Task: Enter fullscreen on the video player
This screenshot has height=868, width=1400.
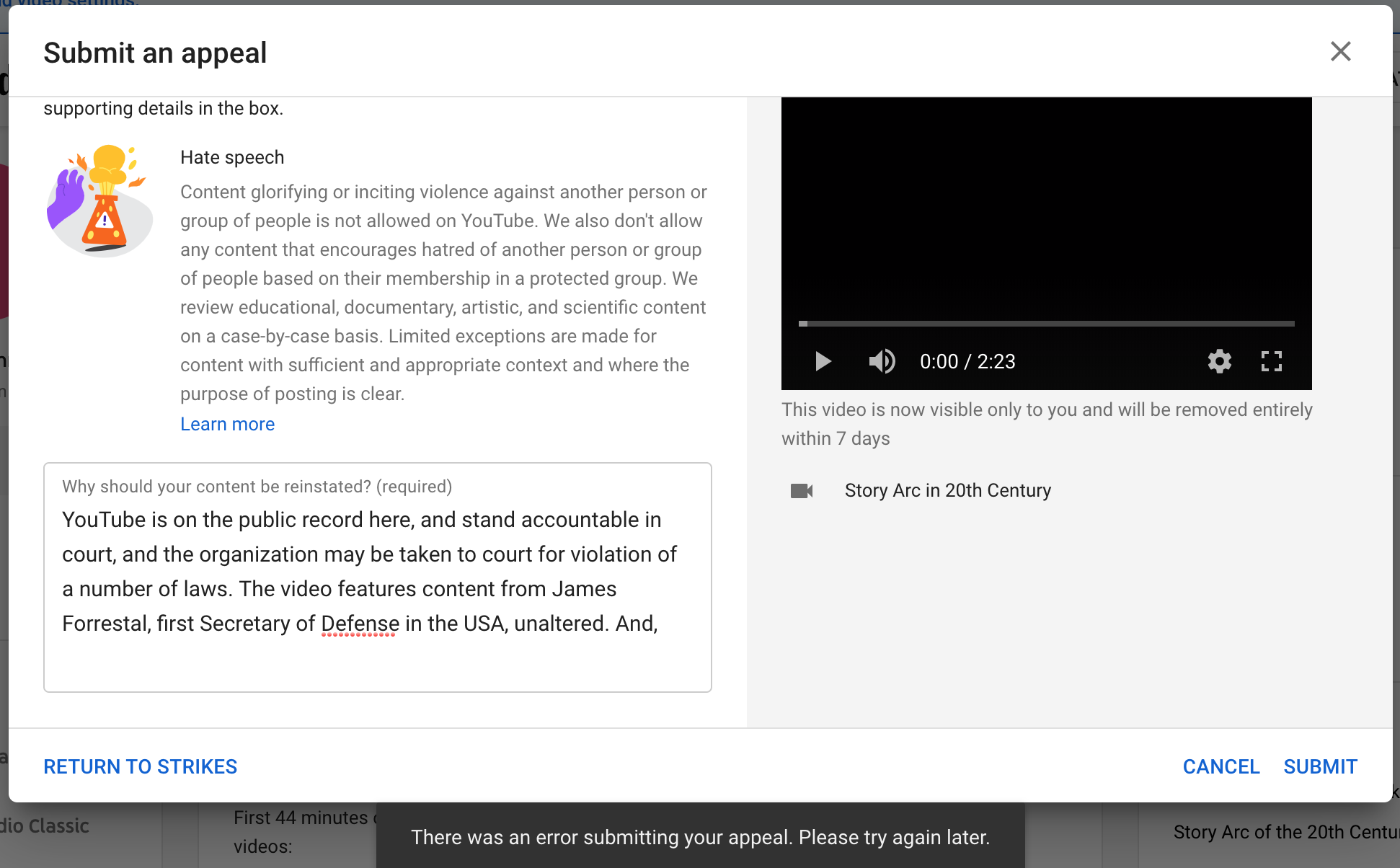Action: [x=1272, y=361]
